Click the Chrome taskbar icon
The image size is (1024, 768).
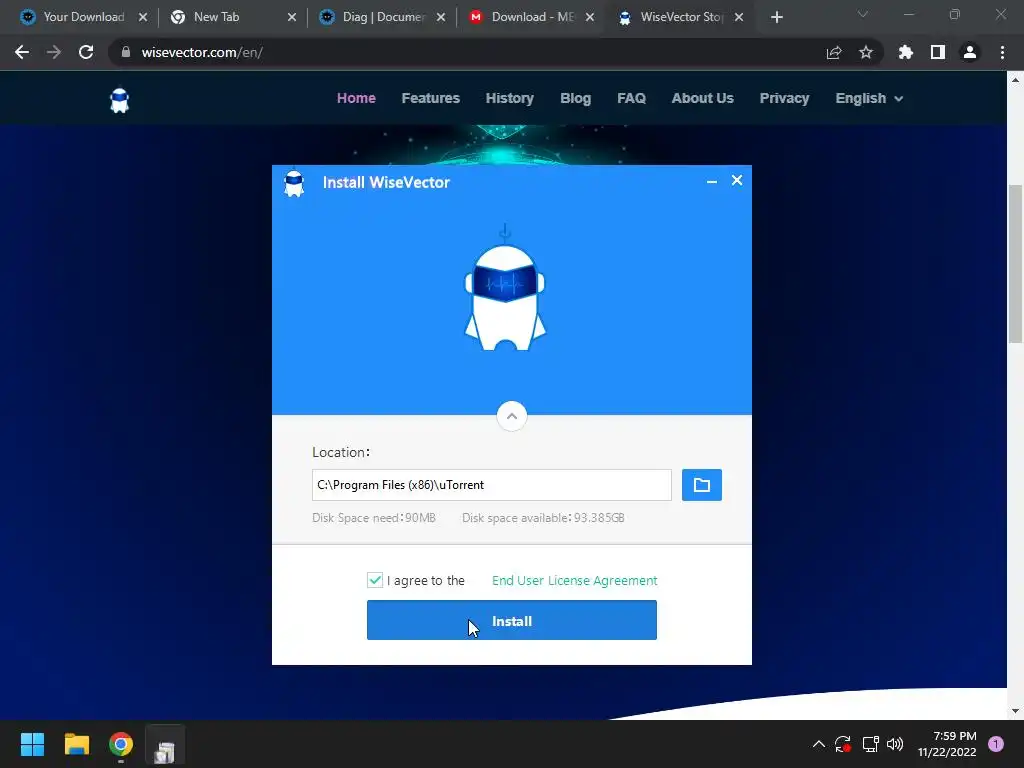(121, 744)
